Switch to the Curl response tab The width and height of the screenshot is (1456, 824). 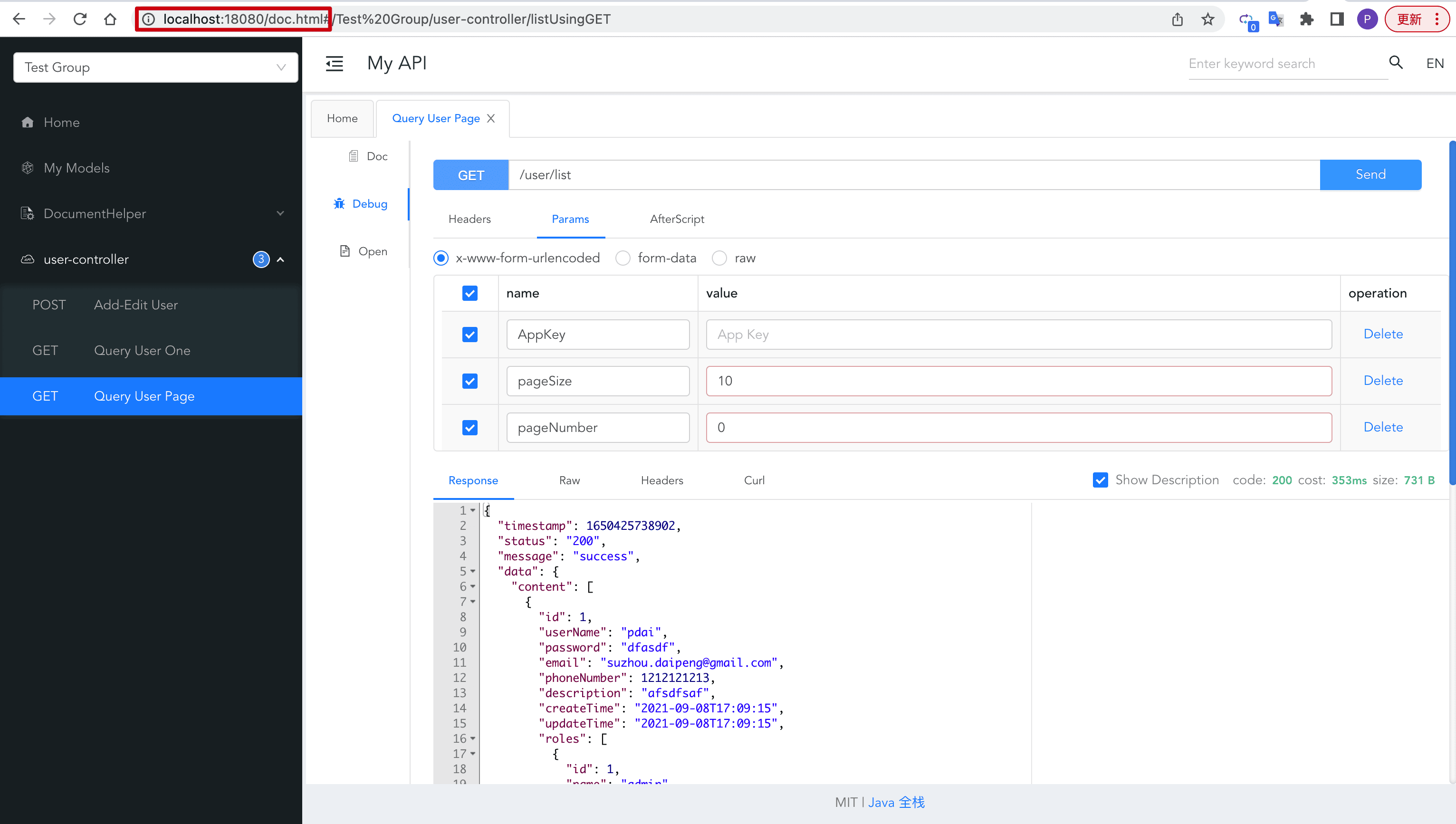754,480
